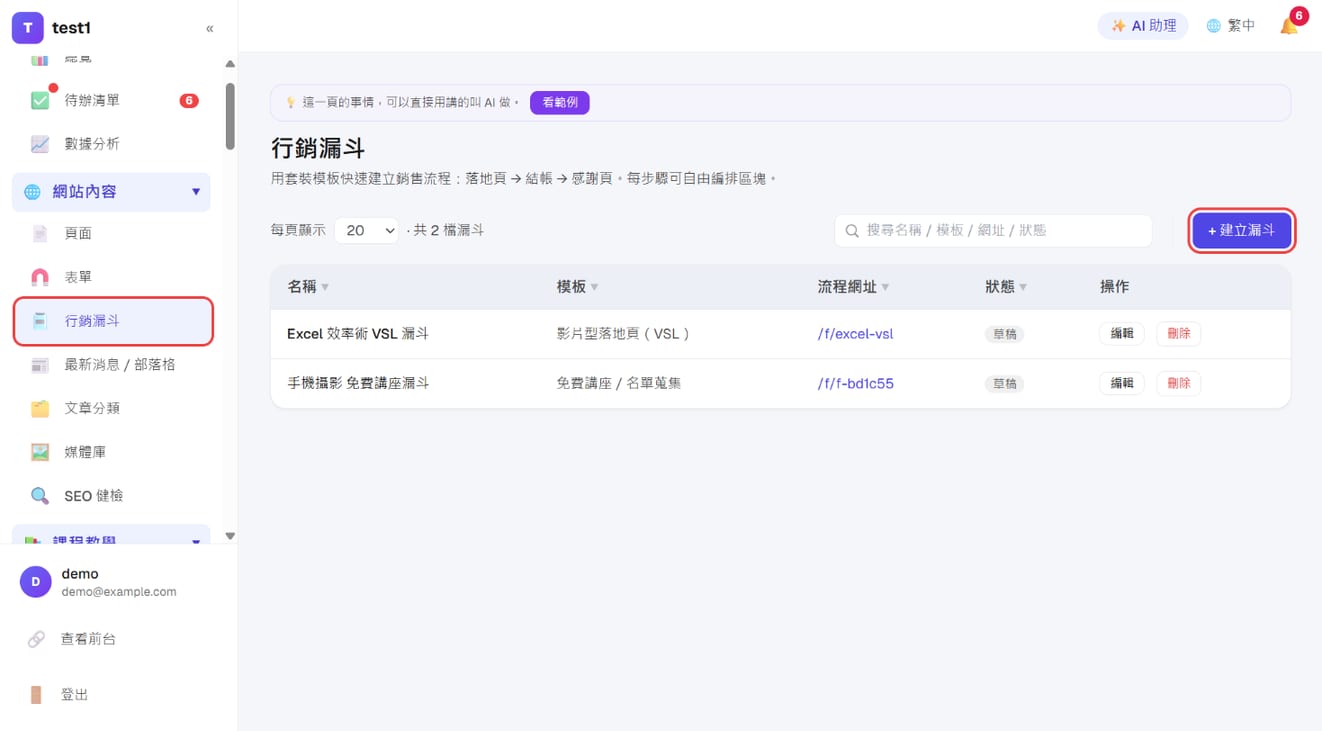Viewport: 1322px width, 731px height.
Task: Edit the 手機攝影 免費講座漏斗 row
Action: click(1122, 383)
